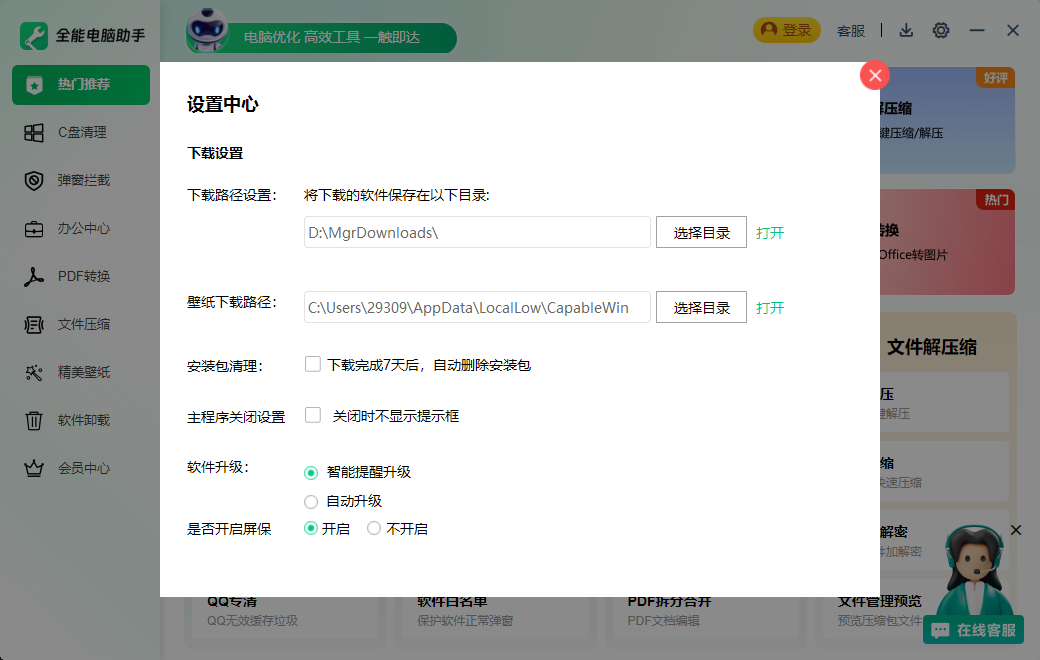Select 软件卸载 trash icon
The image size is (1040, 660).
(34, 420)
